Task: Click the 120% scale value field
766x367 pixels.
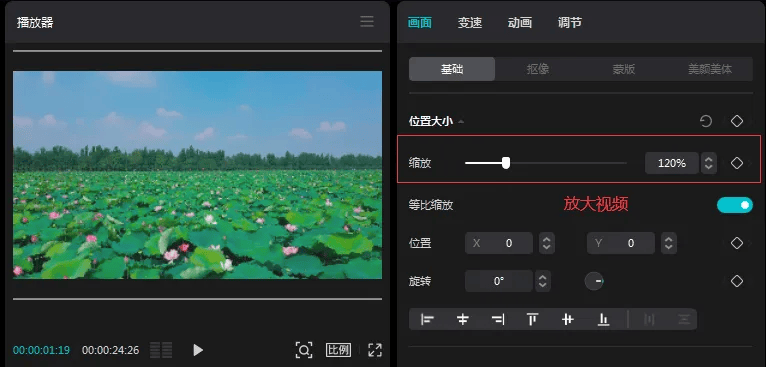Action: point(672,163)
